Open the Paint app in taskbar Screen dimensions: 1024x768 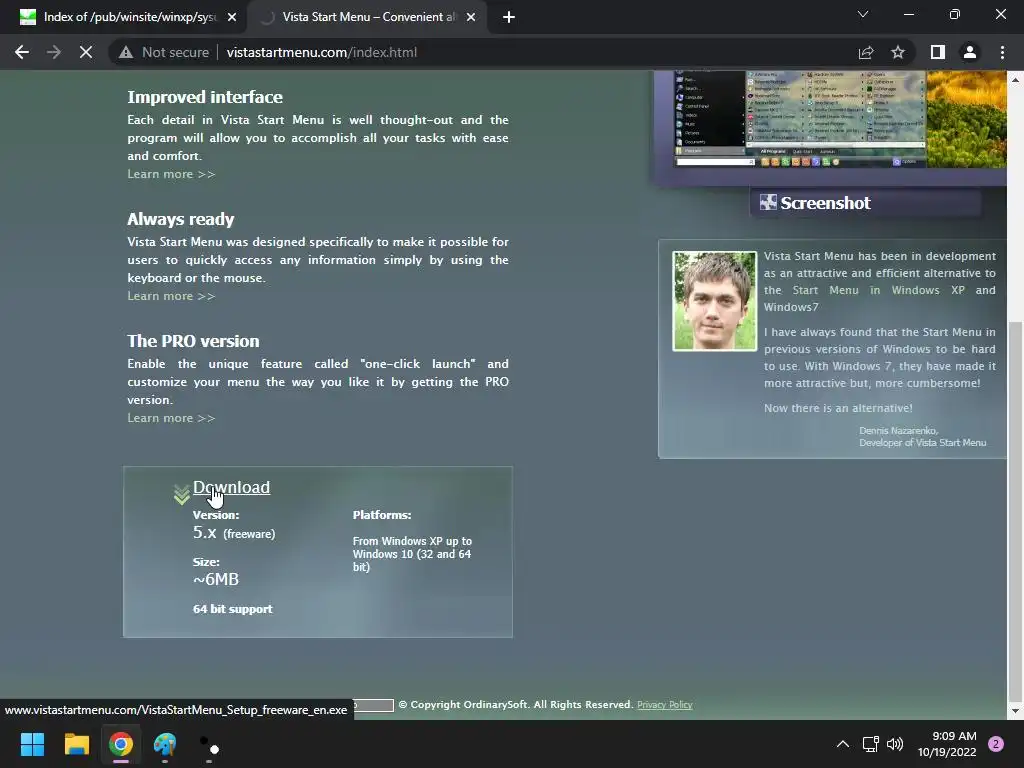pos(165,744)
